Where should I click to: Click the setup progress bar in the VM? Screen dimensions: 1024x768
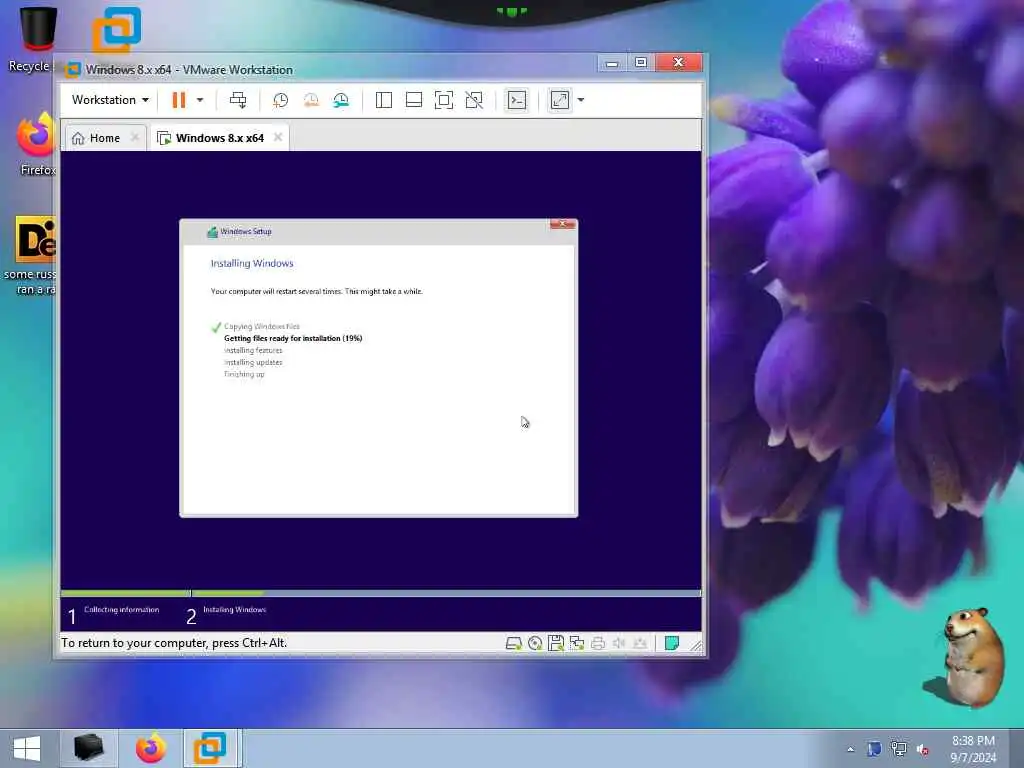[x=381, y=593]
